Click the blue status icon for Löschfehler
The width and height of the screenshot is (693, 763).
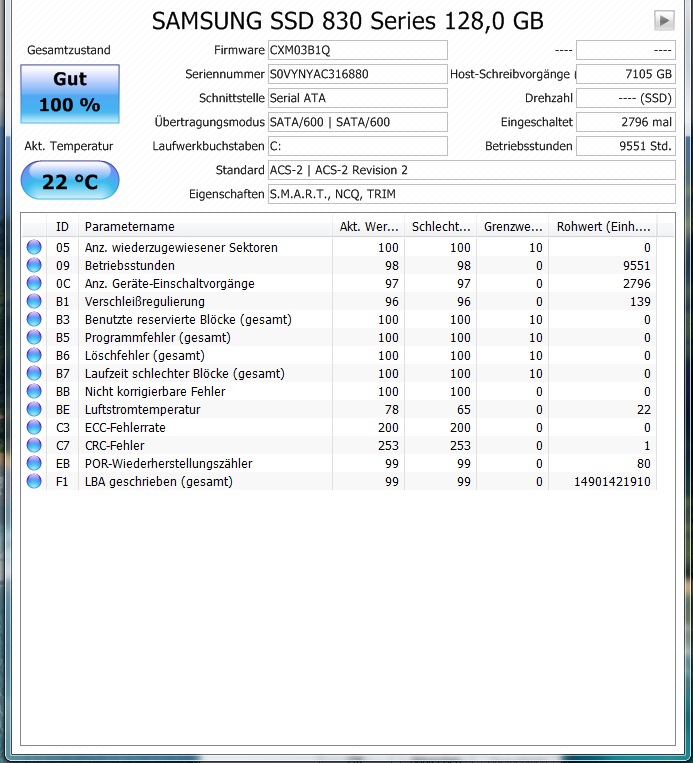tap(34, 355)
